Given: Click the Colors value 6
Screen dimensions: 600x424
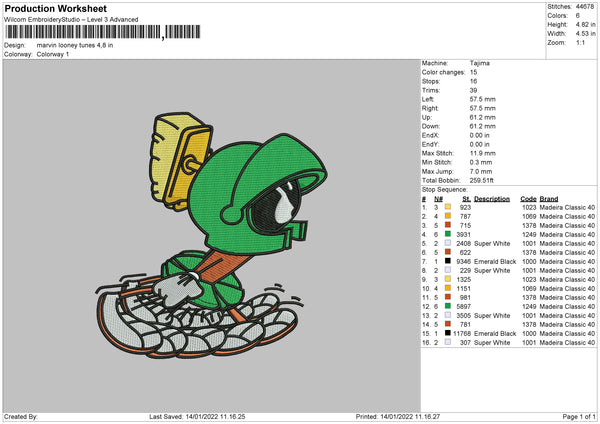Looking at the screenshot, I should click(x=577, y=16).
